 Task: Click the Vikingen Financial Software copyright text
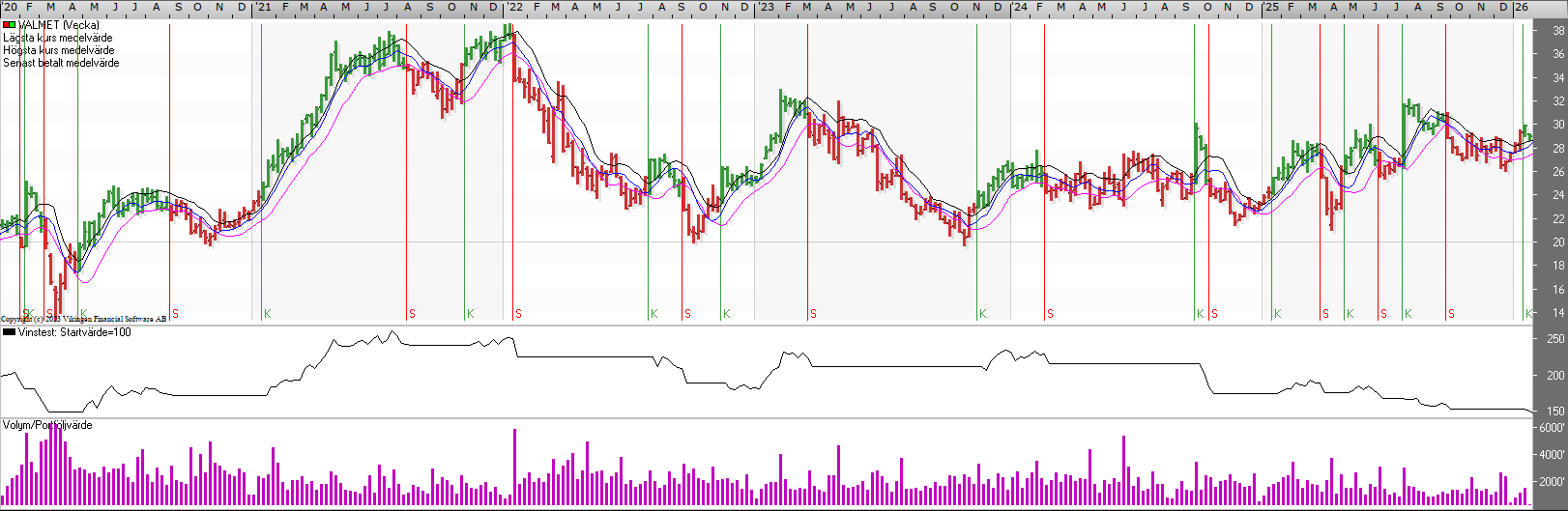pos(83,319)
